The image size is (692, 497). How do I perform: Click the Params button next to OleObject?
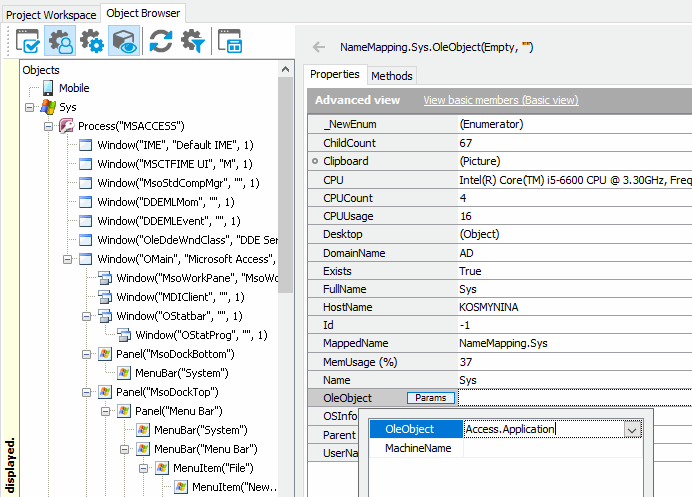coord(430,398)
